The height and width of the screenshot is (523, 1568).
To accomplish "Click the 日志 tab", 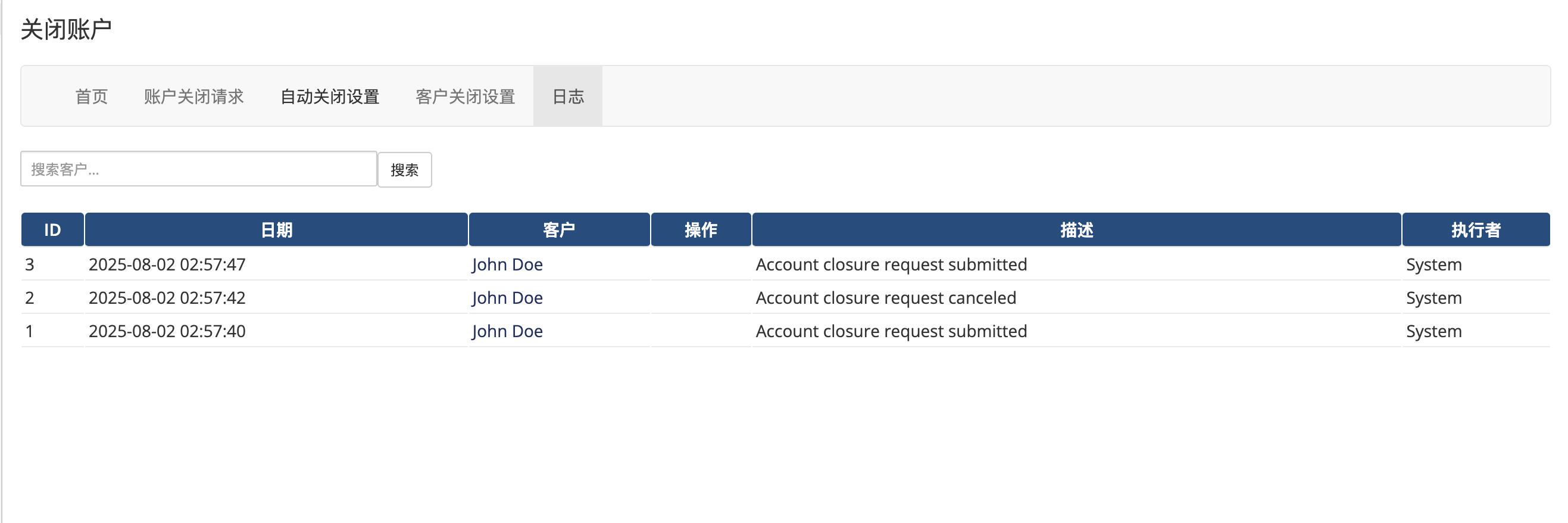I will point(567,96).
